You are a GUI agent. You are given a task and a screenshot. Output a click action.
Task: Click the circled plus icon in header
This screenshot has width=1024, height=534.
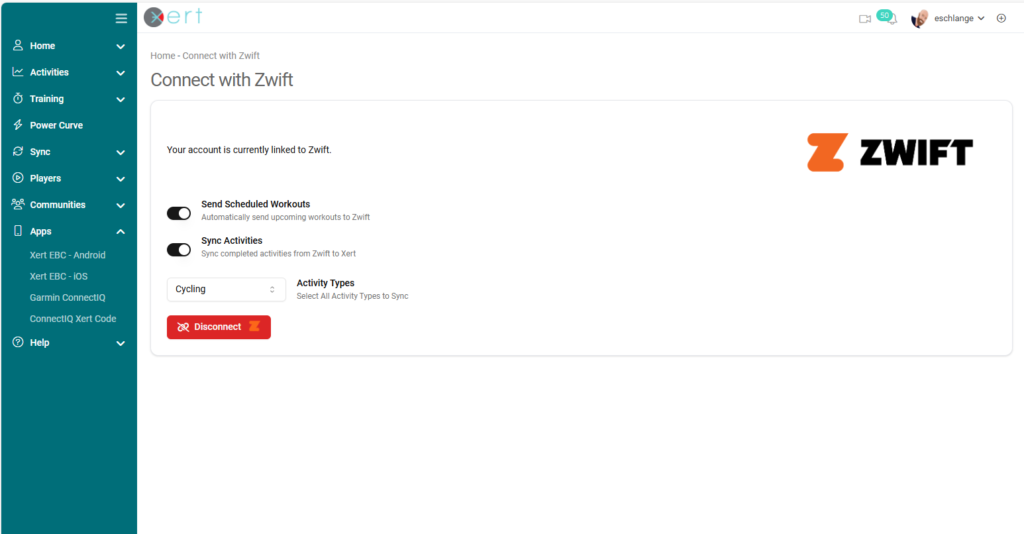click(x=1001, y=18)
